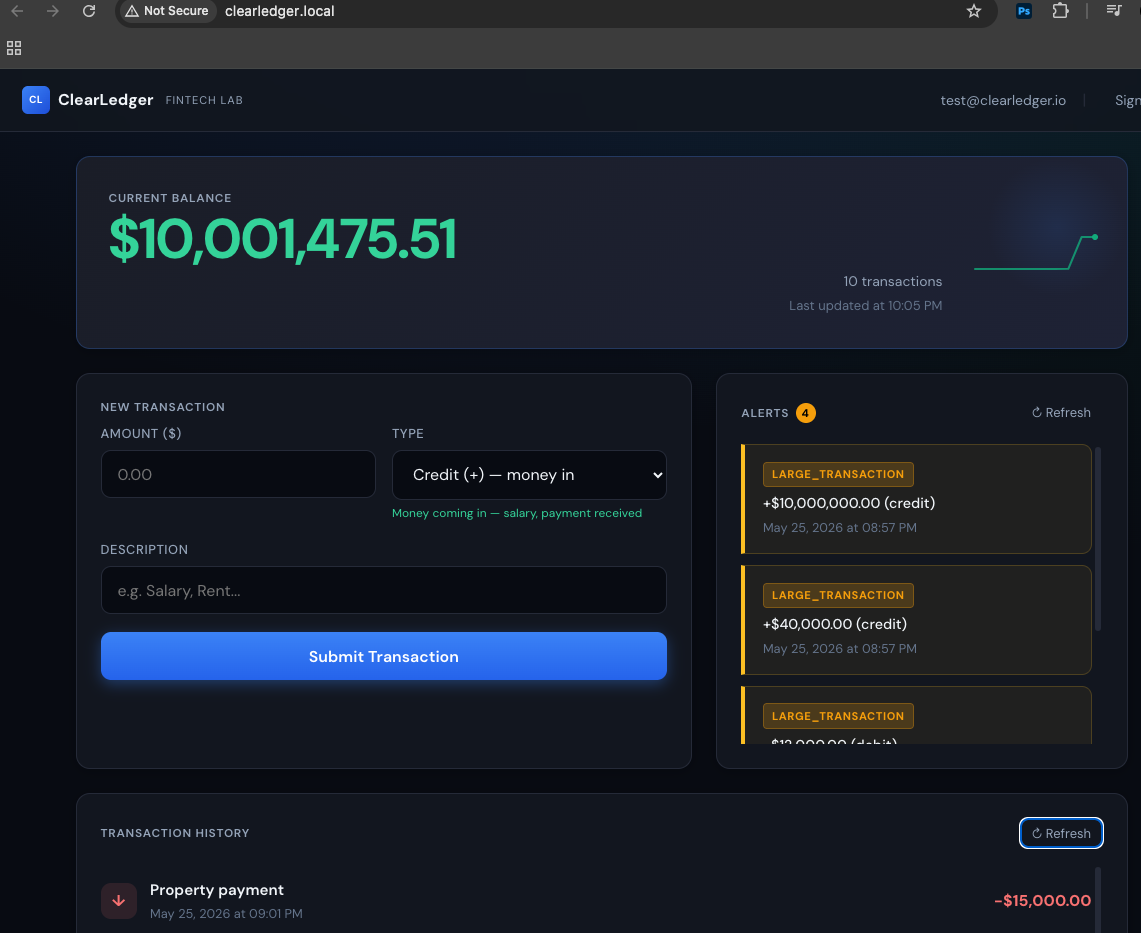Click the ClearLedger brand name
Screen dimensions: 1141x933
click(106, 100)
